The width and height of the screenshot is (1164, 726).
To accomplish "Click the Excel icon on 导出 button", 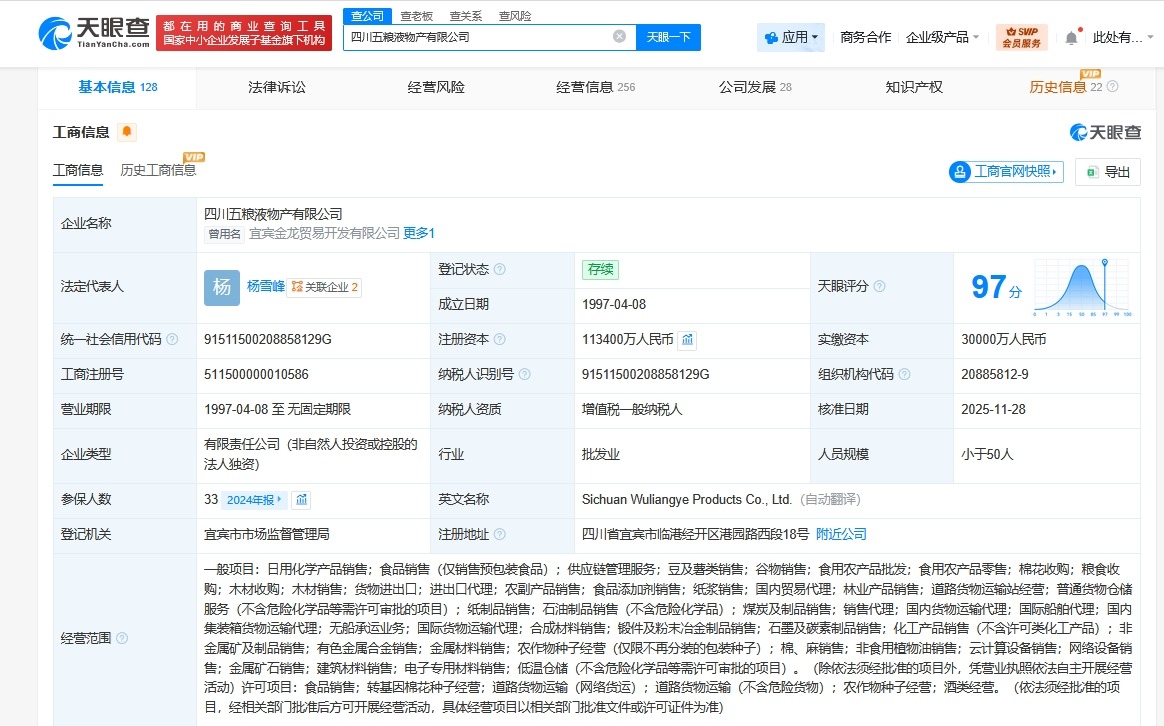I will point(1092,172).
